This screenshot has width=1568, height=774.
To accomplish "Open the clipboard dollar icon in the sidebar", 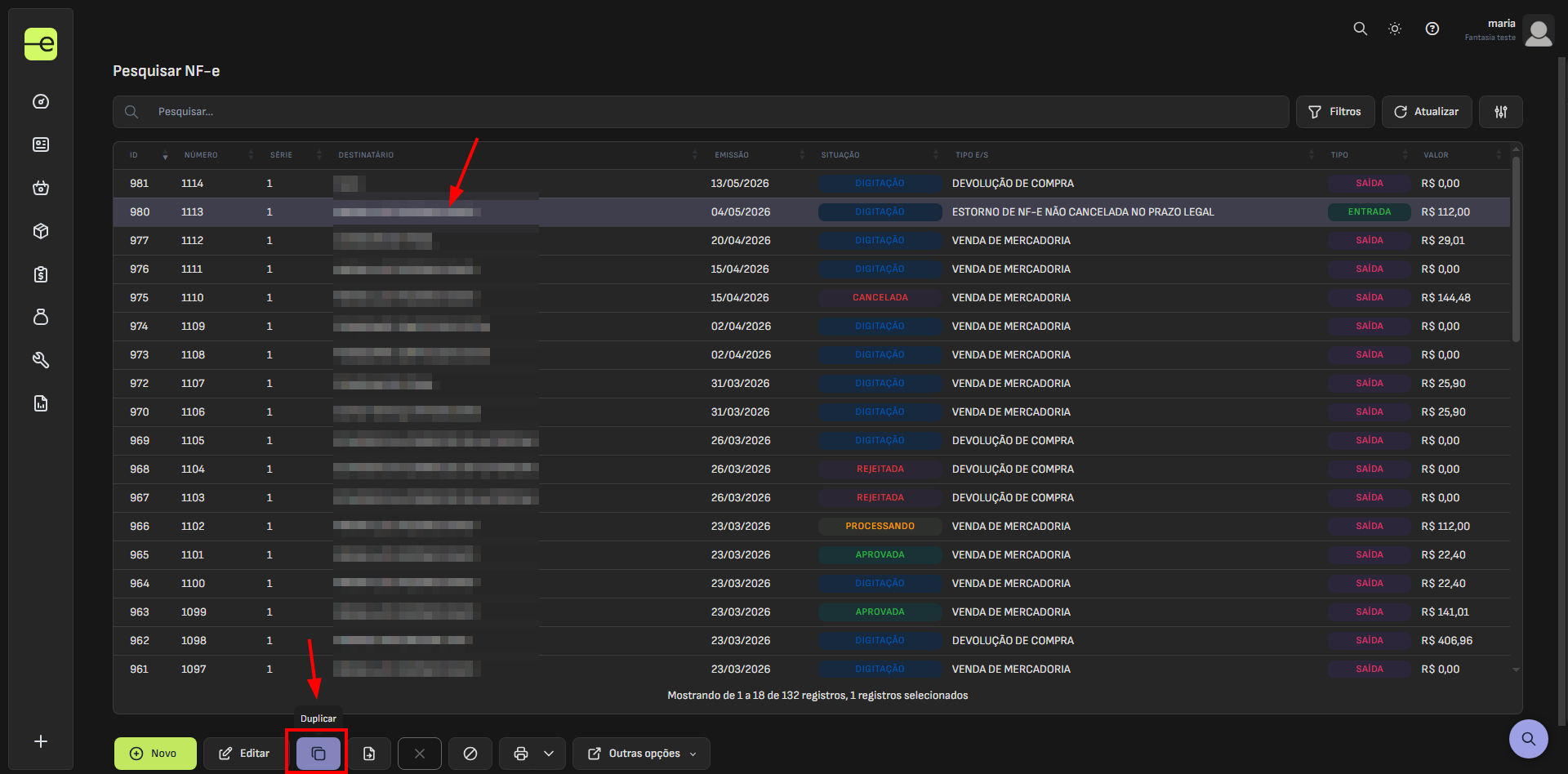I will click(x=41, y=274).
